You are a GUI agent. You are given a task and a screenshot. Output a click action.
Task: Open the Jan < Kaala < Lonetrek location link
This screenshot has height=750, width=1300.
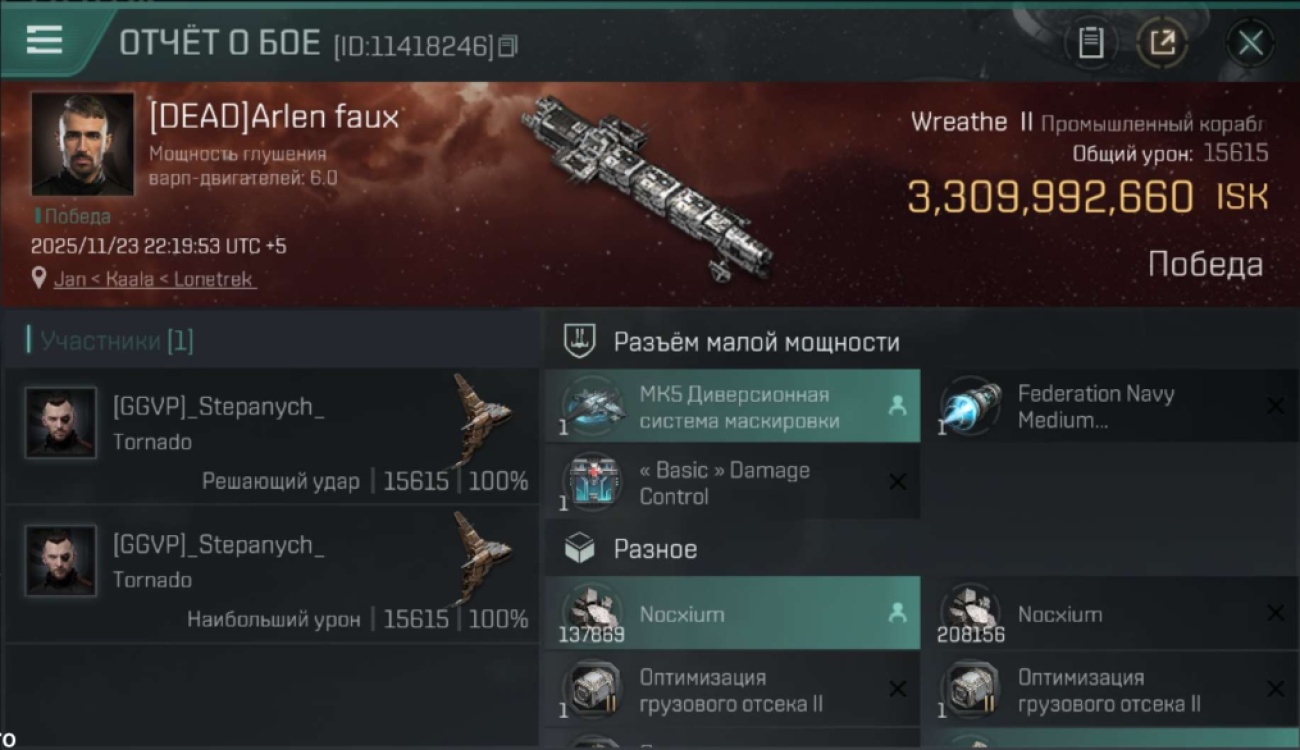click(154, 279)
